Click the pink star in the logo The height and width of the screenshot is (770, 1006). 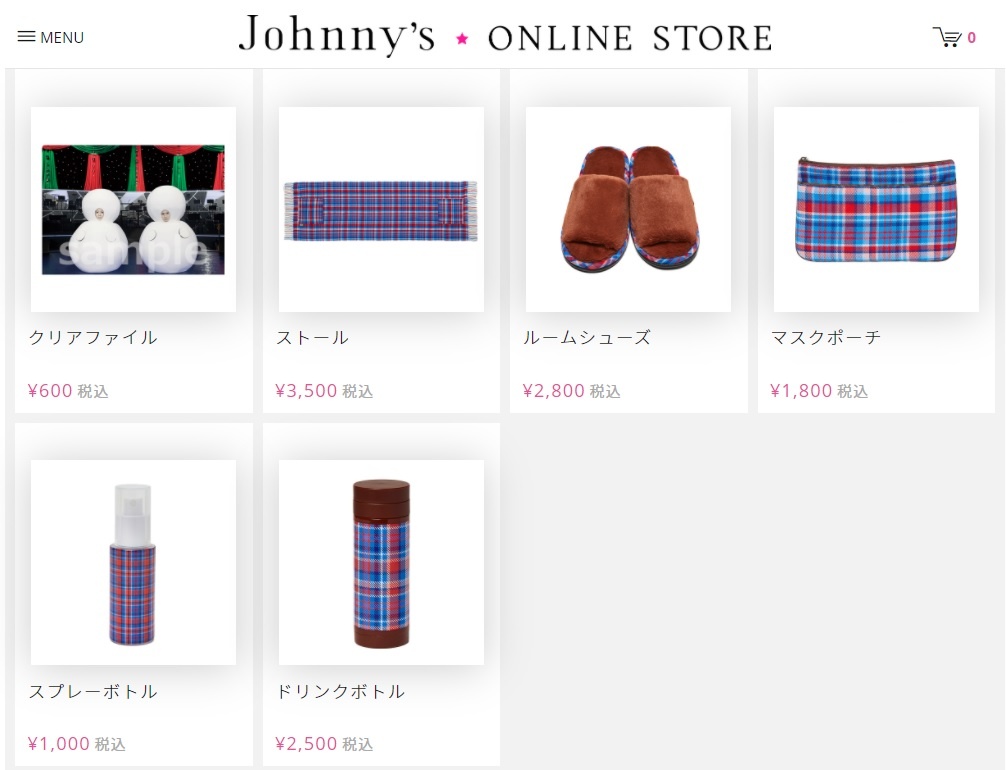tap(462, 38)
